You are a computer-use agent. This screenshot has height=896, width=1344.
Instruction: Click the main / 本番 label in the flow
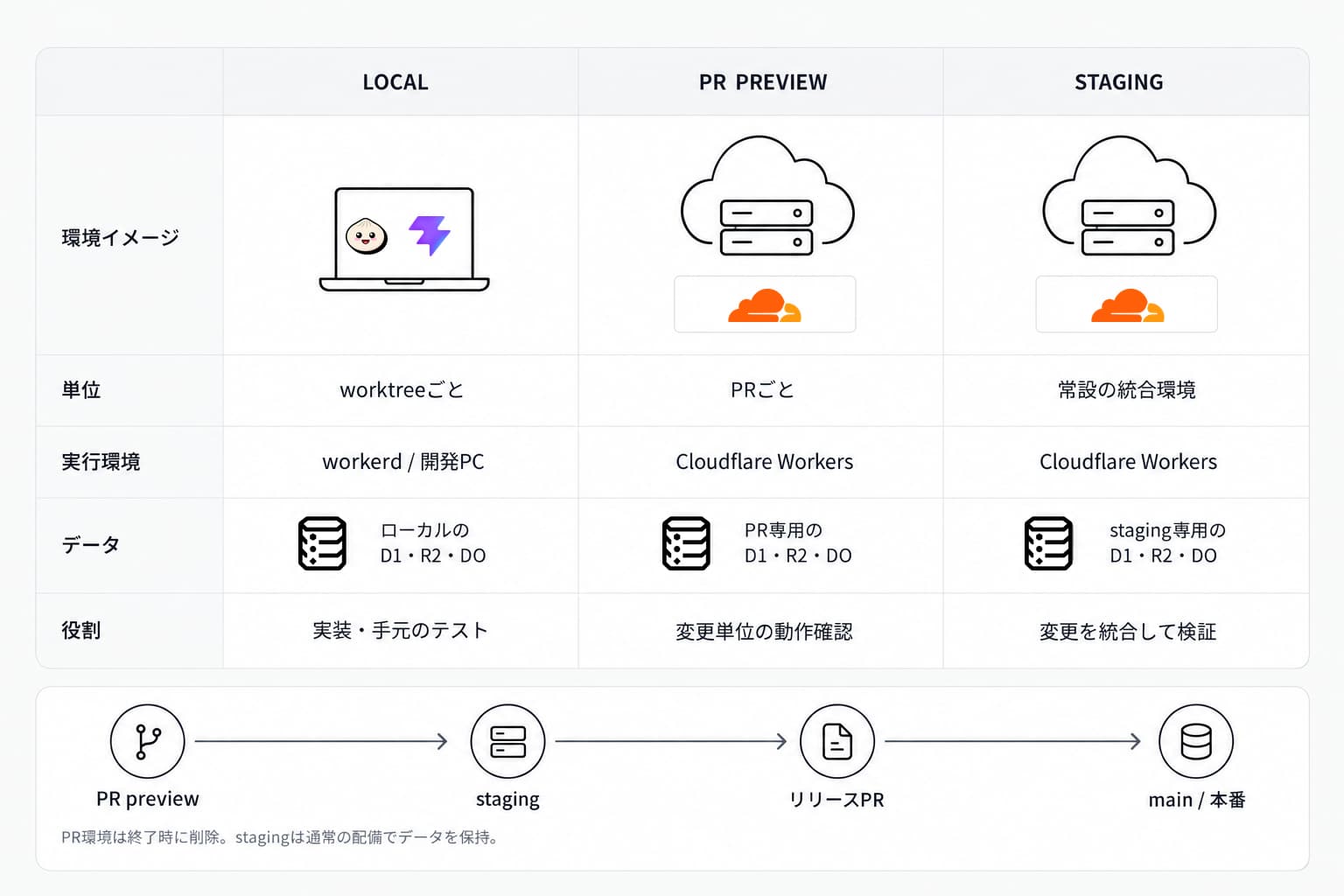coord(1197,800)
